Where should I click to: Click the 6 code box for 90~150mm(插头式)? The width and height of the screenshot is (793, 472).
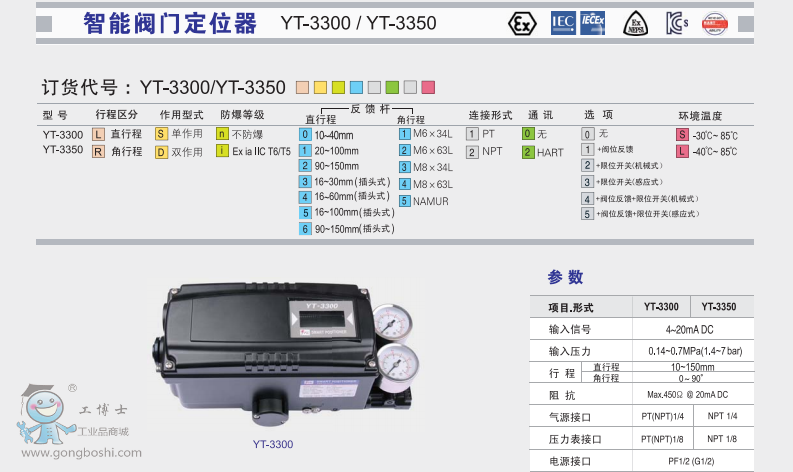tap(305, 229)
